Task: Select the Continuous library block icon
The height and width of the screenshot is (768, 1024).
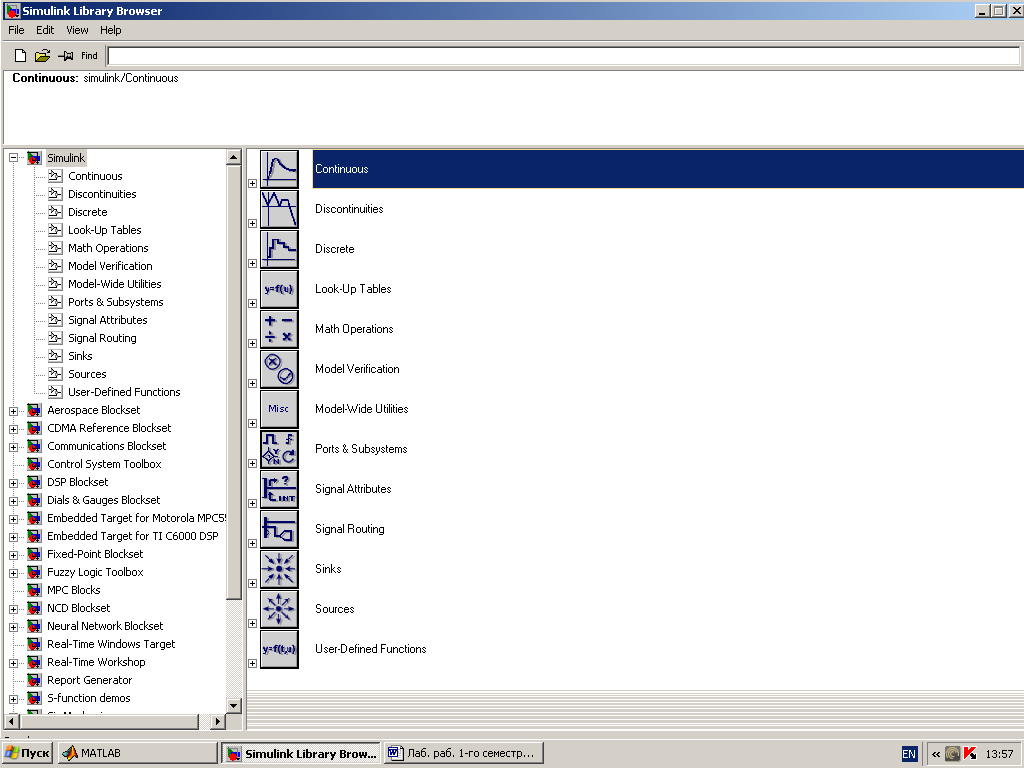Action: [x=280, y=169]
